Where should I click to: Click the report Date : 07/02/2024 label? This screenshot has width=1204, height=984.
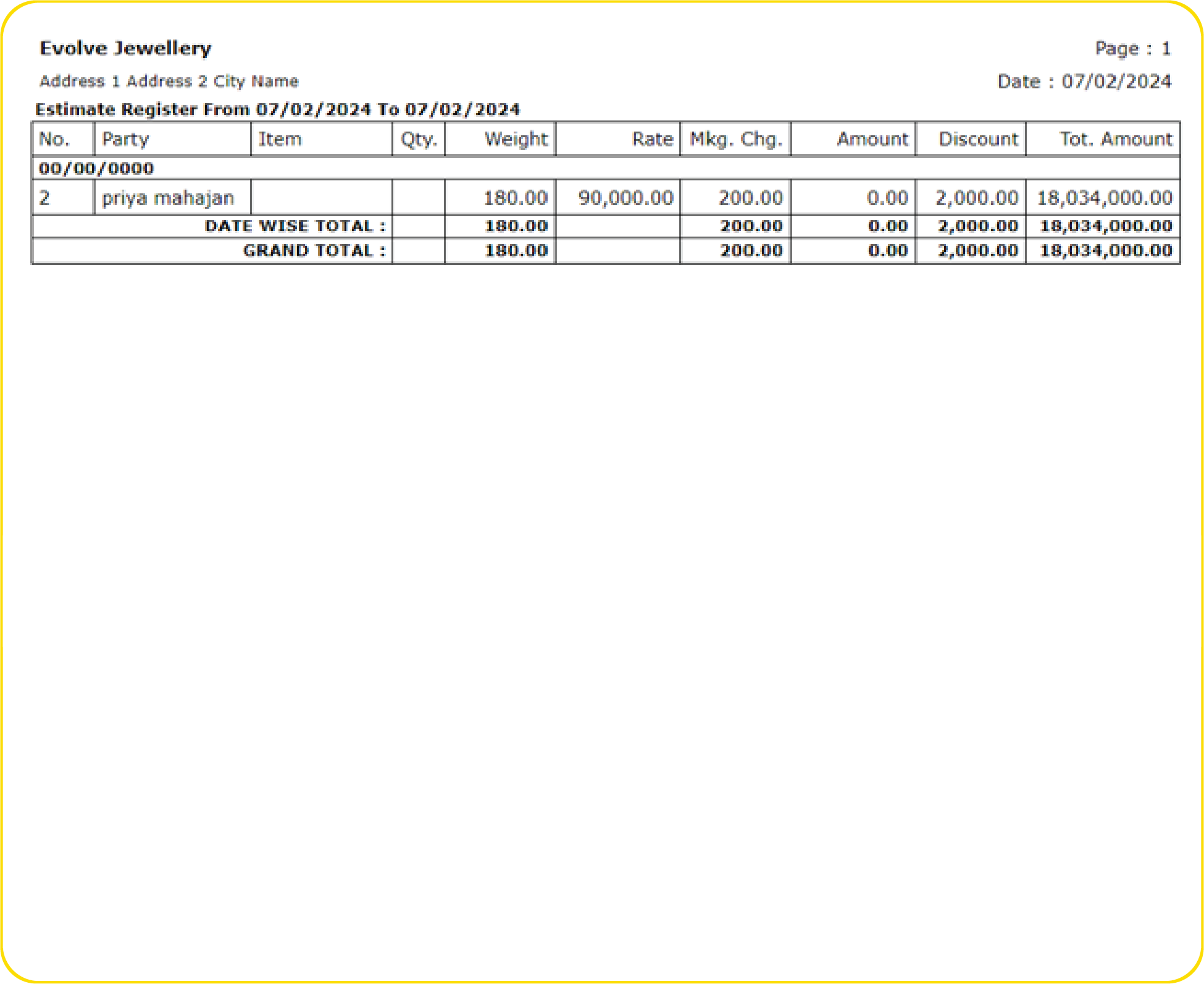pos(1084,81)
